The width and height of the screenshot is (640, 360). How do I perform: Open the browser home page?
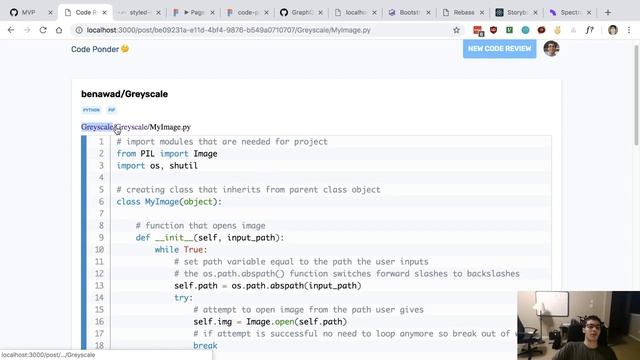(59, 30)
